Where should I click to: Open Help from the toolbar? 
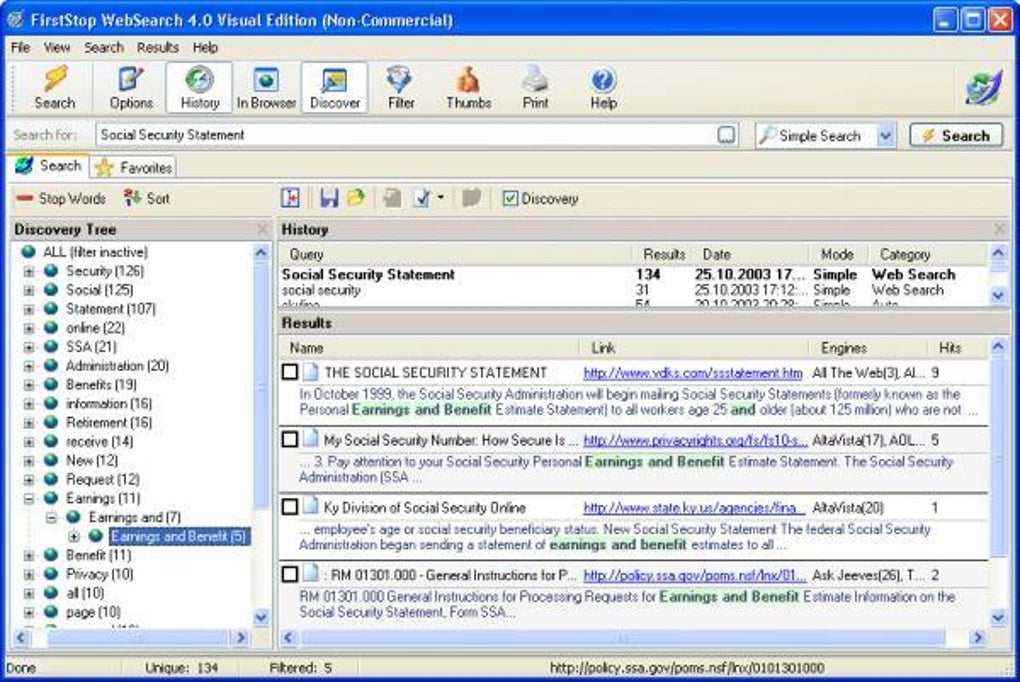click(603, 87)
